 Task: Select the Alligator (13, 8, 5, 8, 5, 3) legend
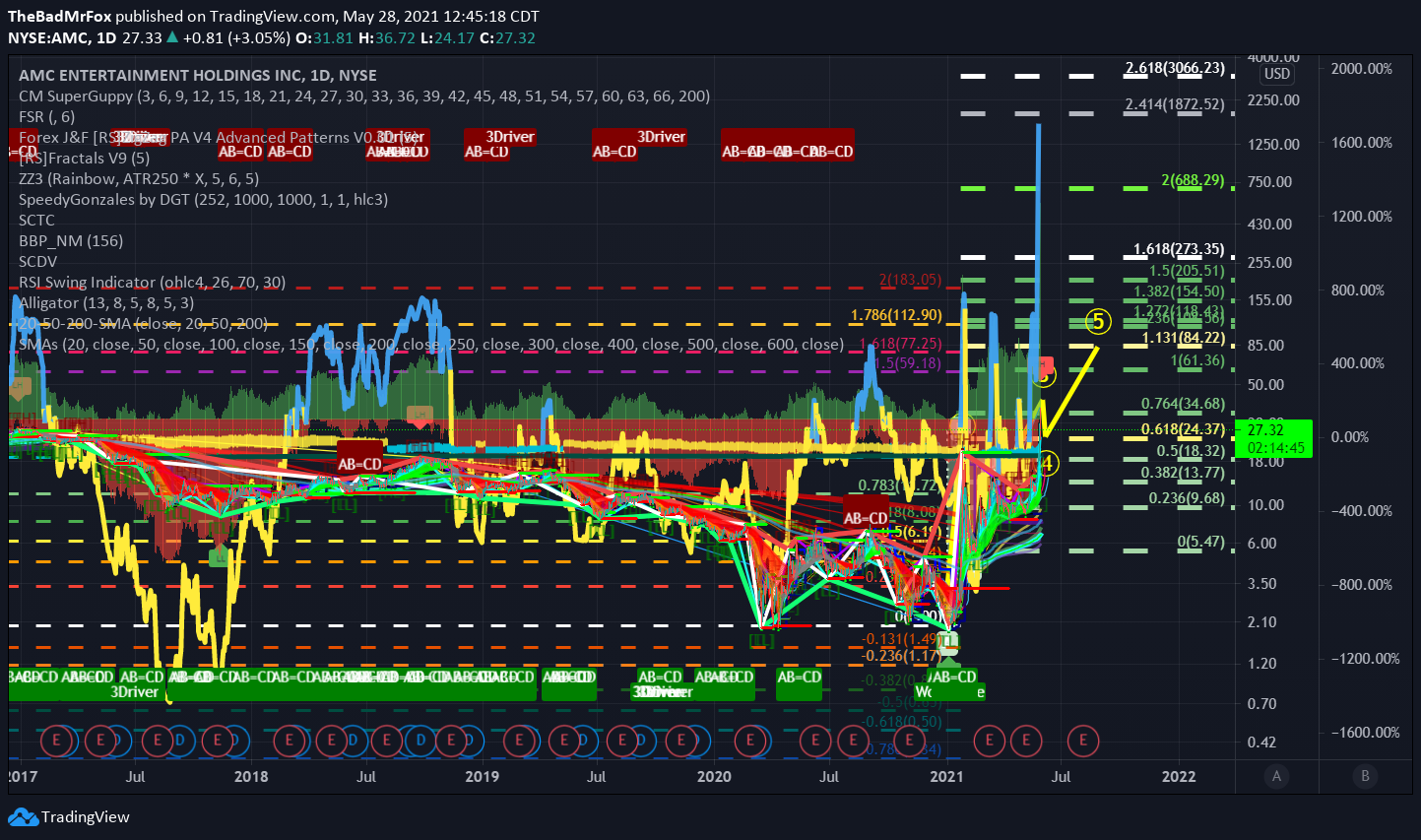click(106, 302)
